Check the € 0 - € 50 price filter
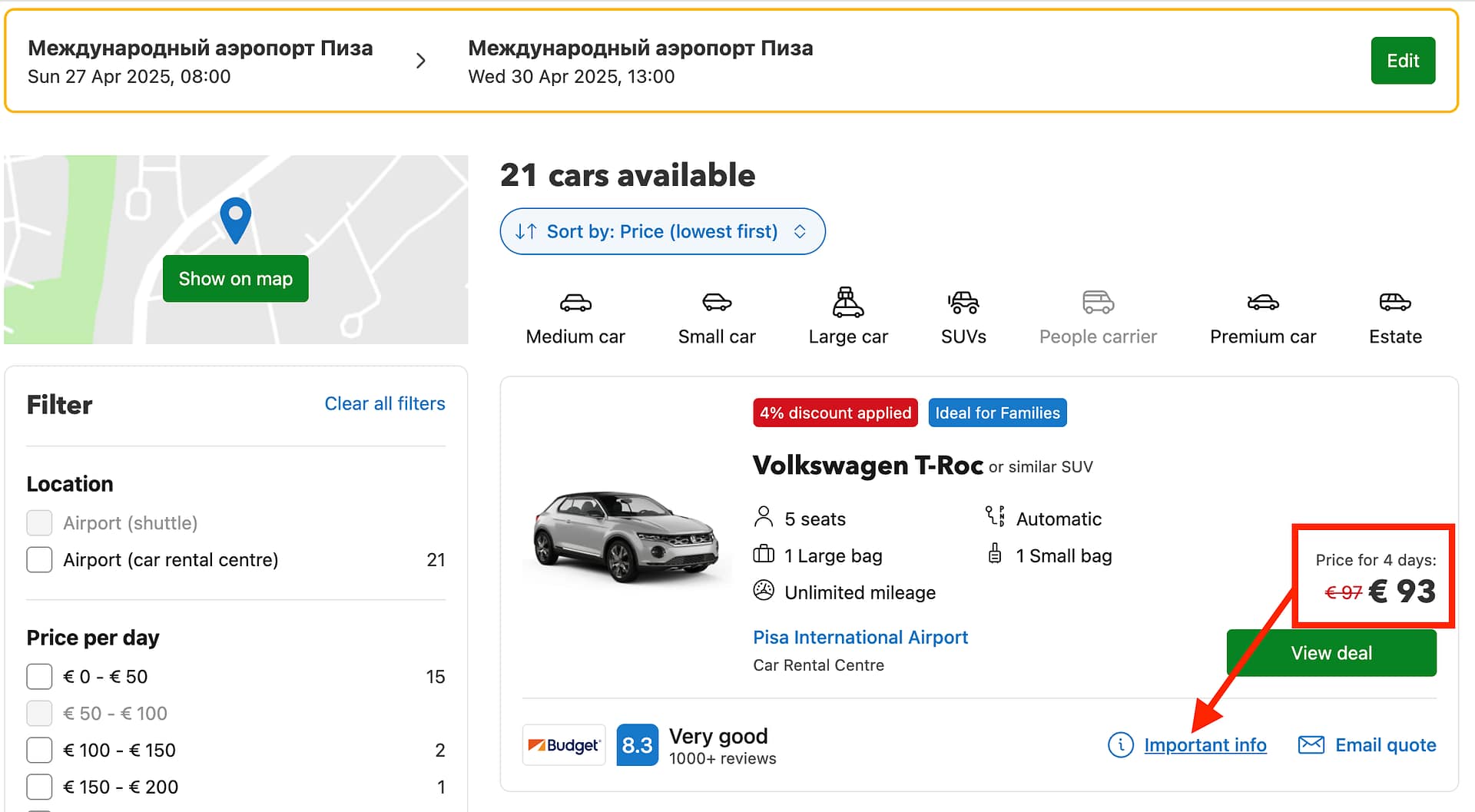The height and width of the screenshot is (812, 1475). pos(40,677)
